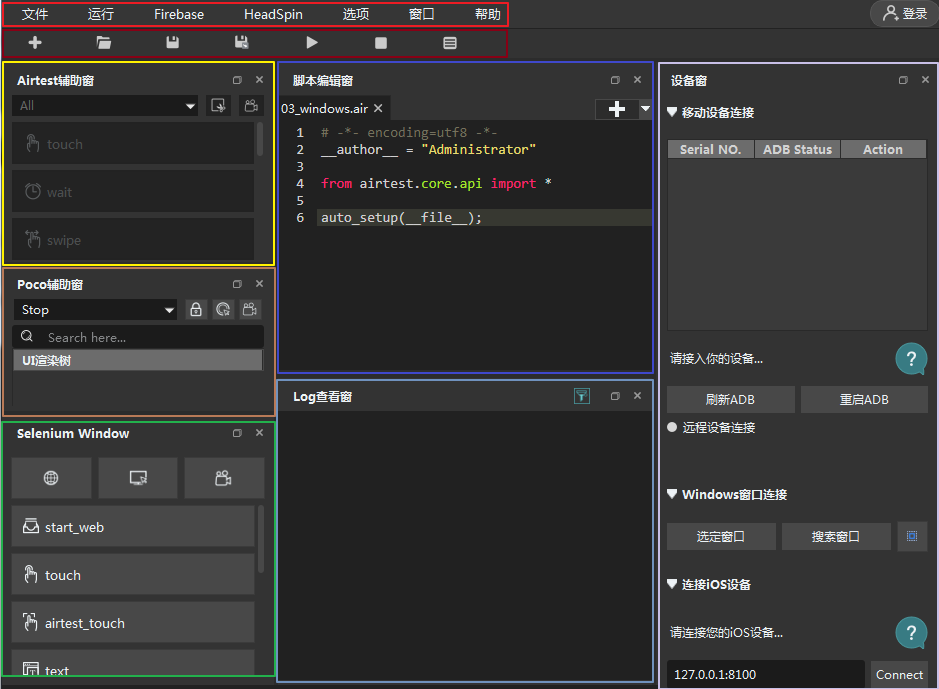Click the Poco refresh tree icon
This screenshot has width=939, height=689.
pyautogui.click(x=223, y=309)
